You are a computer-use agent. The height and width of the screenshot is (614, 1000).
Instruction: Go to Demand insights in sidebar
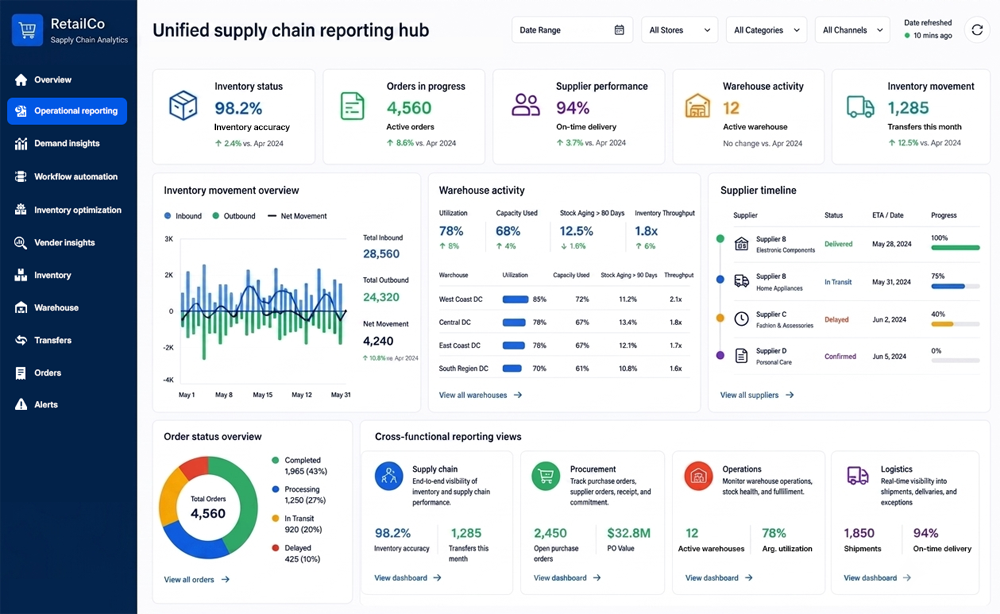click(67, 143)
